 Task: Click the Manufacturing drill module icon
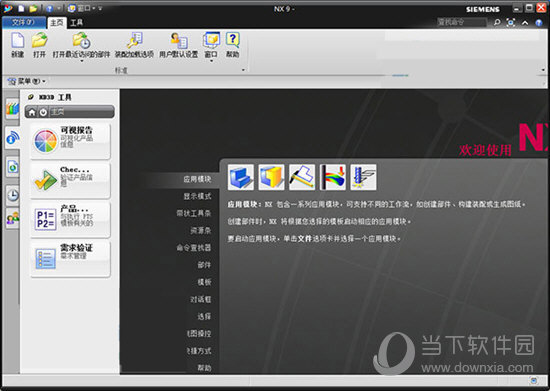[363, 177]
